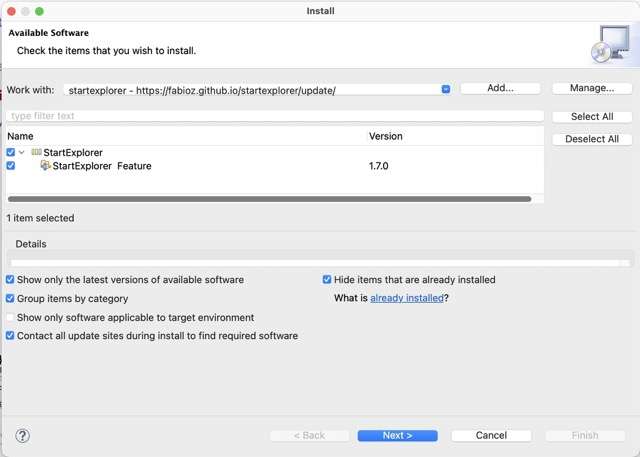Click the horizontal scrollbar under software list
Image resolution: width=640 pixels, height=457 pixels.
[269, 199]
